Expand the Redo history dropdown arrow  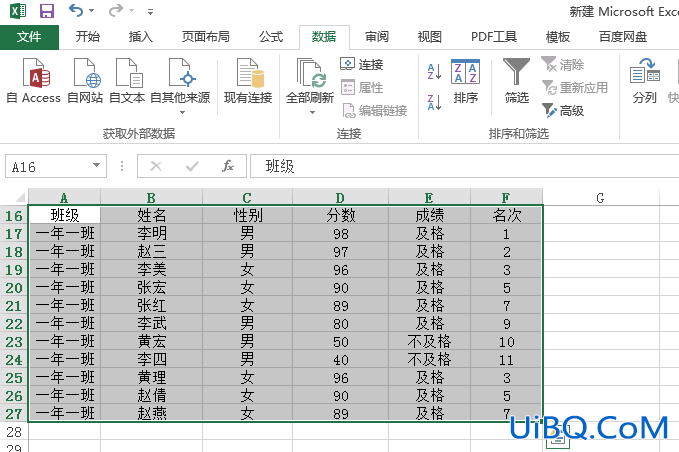pyautogui.click(x=131, y=10)
